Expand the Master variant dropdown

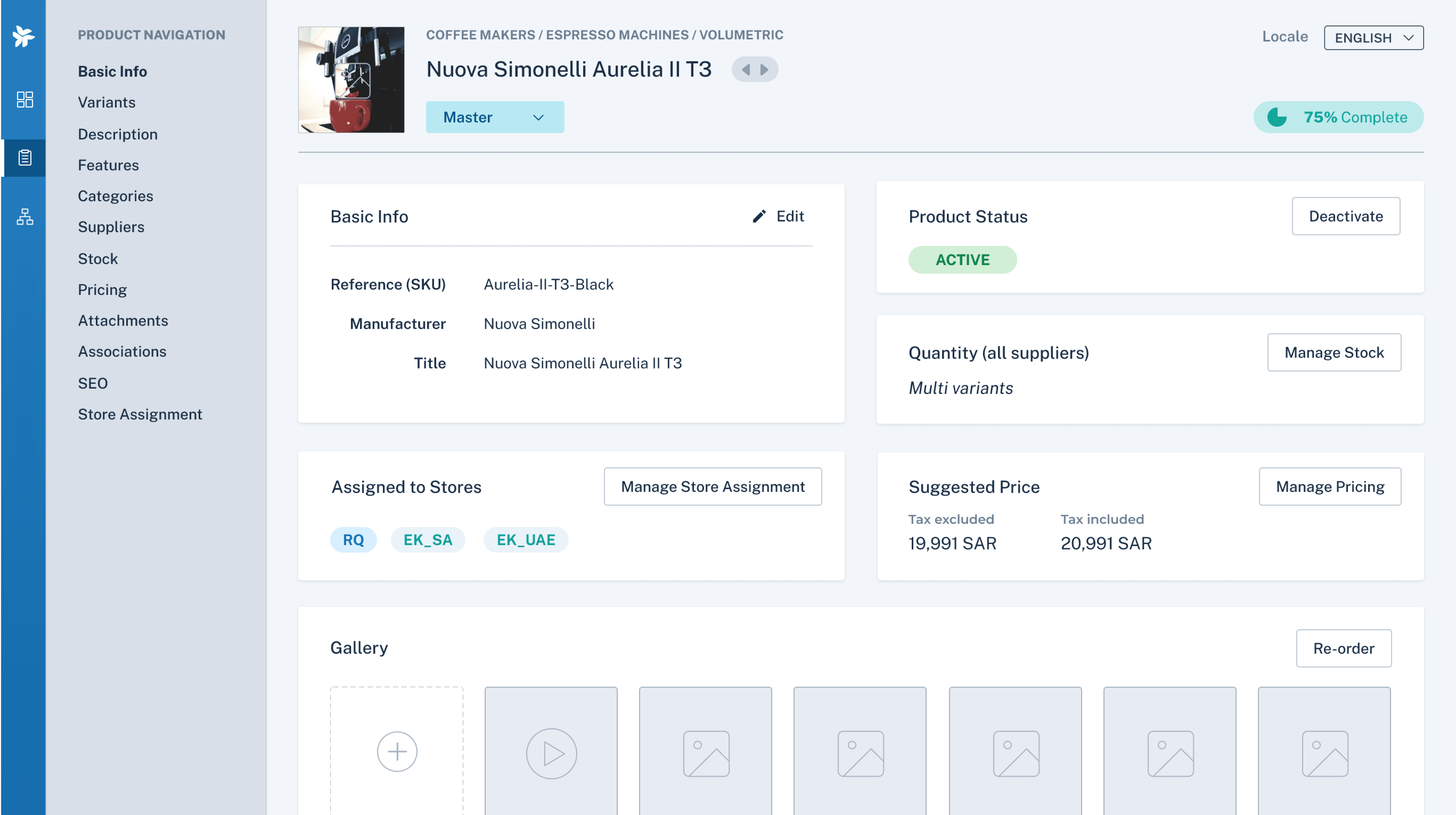tap(494, 117)
